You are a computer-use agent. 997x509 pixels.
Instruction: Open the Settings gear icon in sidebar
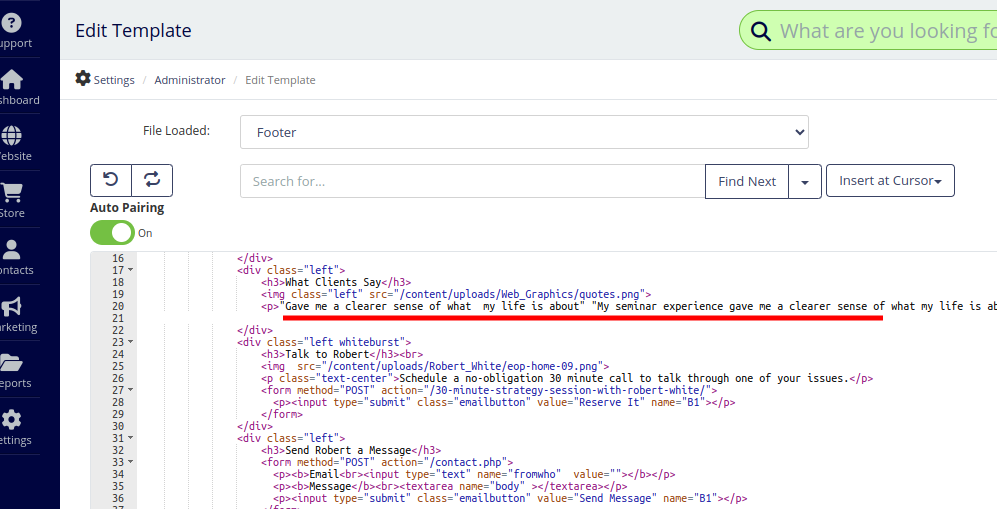11,419
